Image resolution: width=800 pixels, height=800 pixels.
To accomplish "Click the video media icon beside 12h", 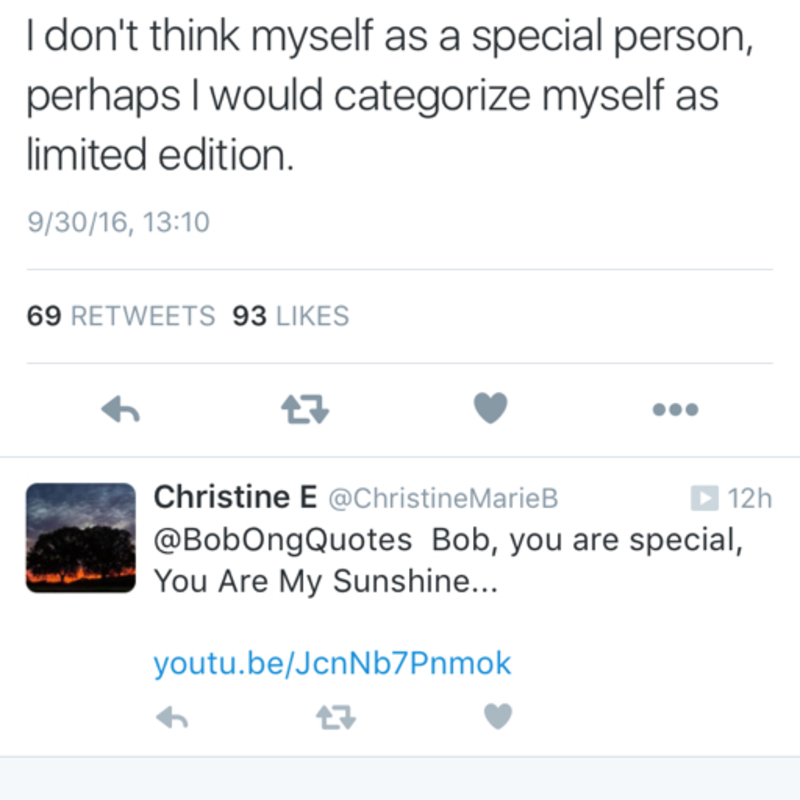I will pyautogui.click(x=705, y=497).
